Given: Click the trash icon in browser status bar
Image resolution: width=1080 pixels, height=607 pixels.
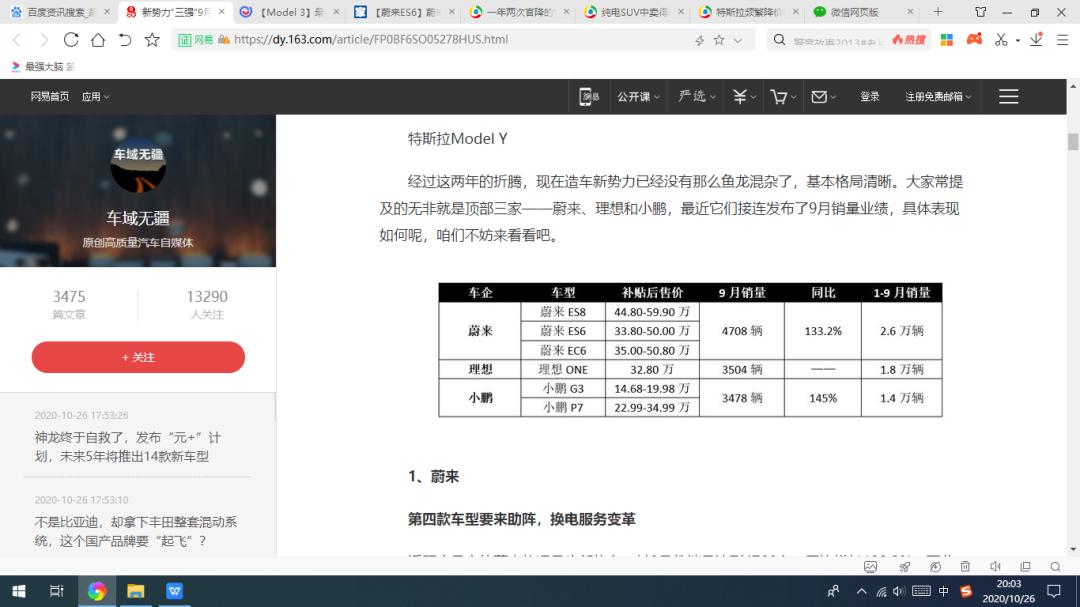Looking at the screenshot, I should 965,567.
